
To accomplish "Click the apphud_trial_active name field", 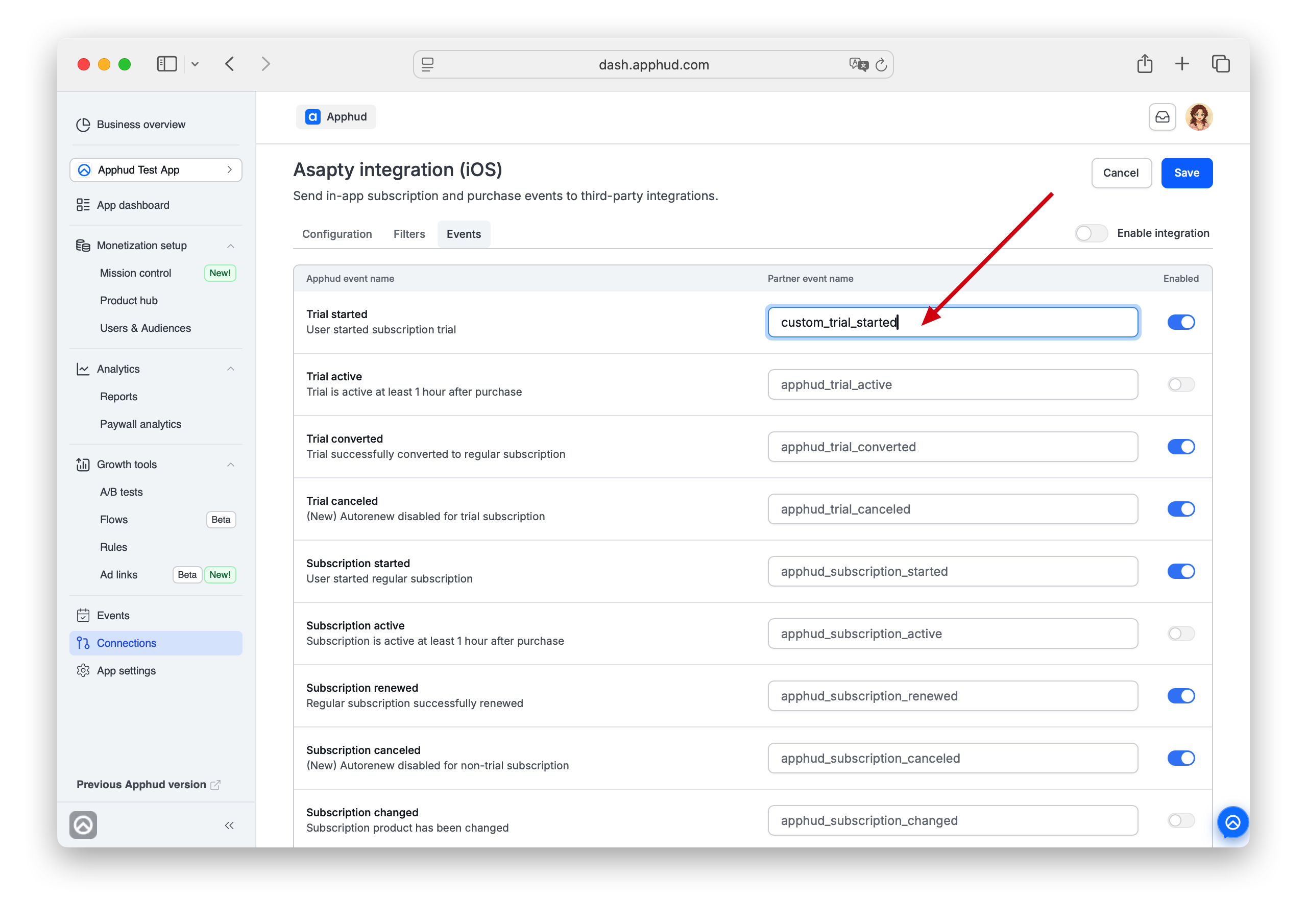I will [x=953, y=385].
